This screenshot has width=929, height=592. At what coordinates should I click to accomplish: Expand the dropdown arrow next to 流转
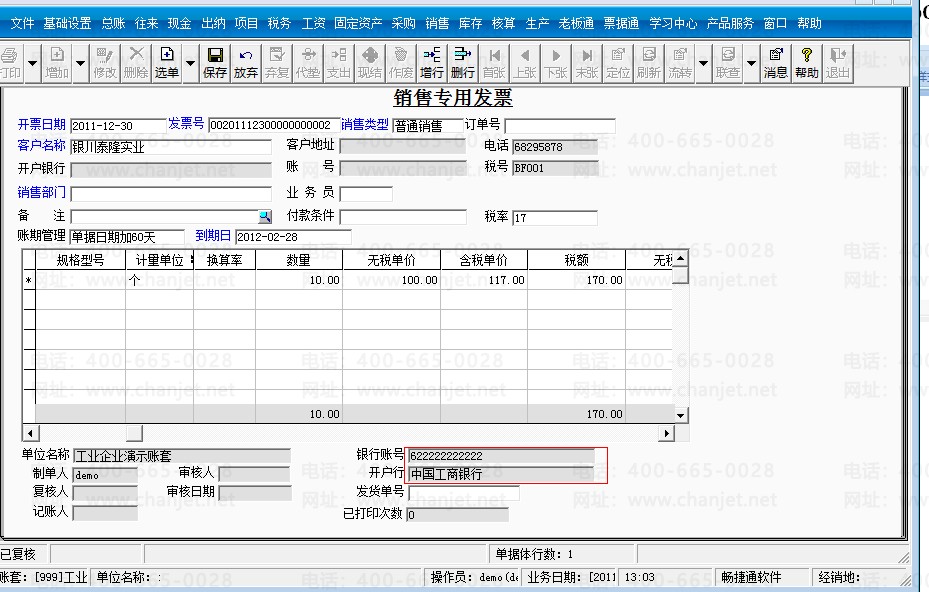pos(703,63)
